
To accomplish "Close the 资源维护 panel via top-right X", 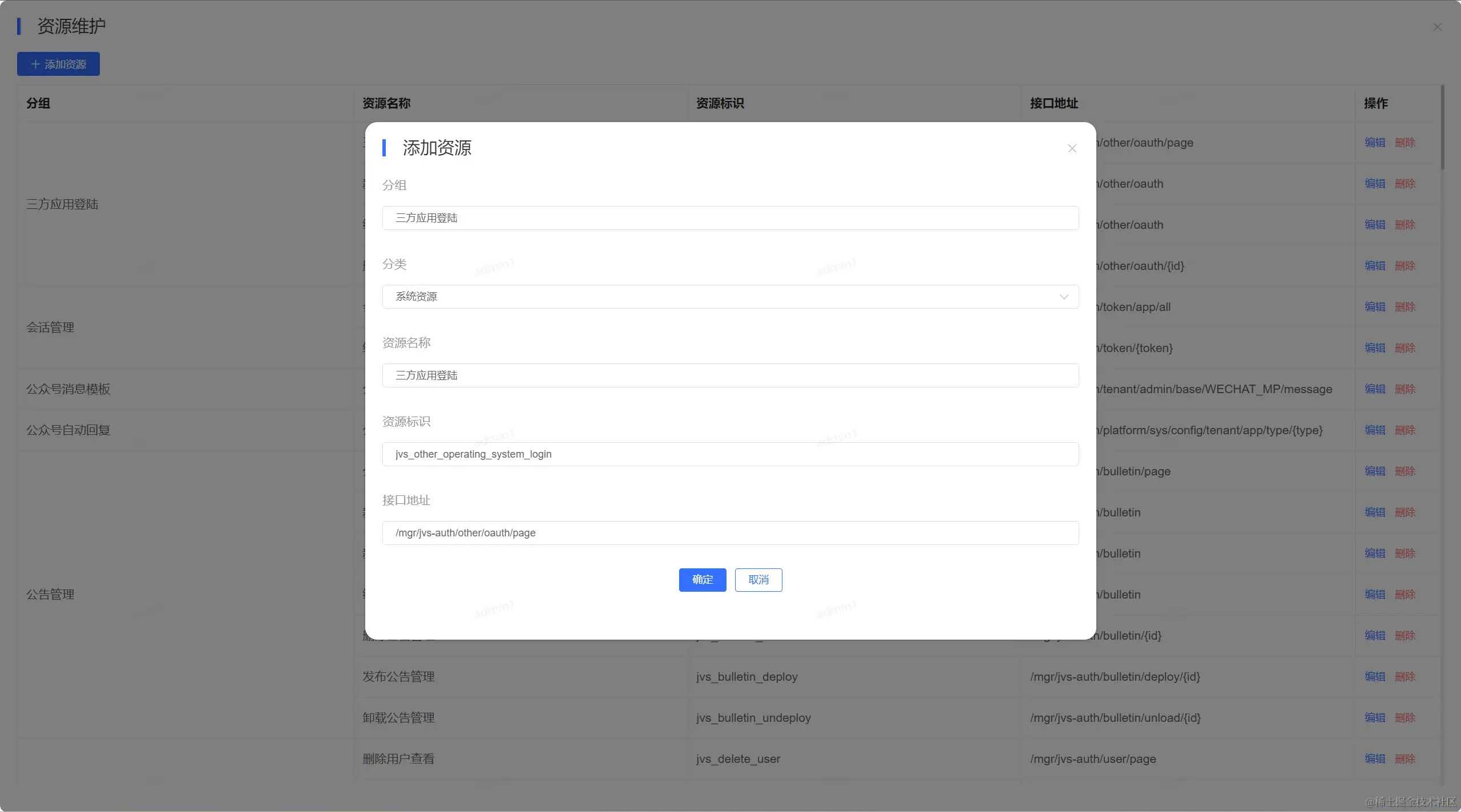I will [x=1437, y=27].
